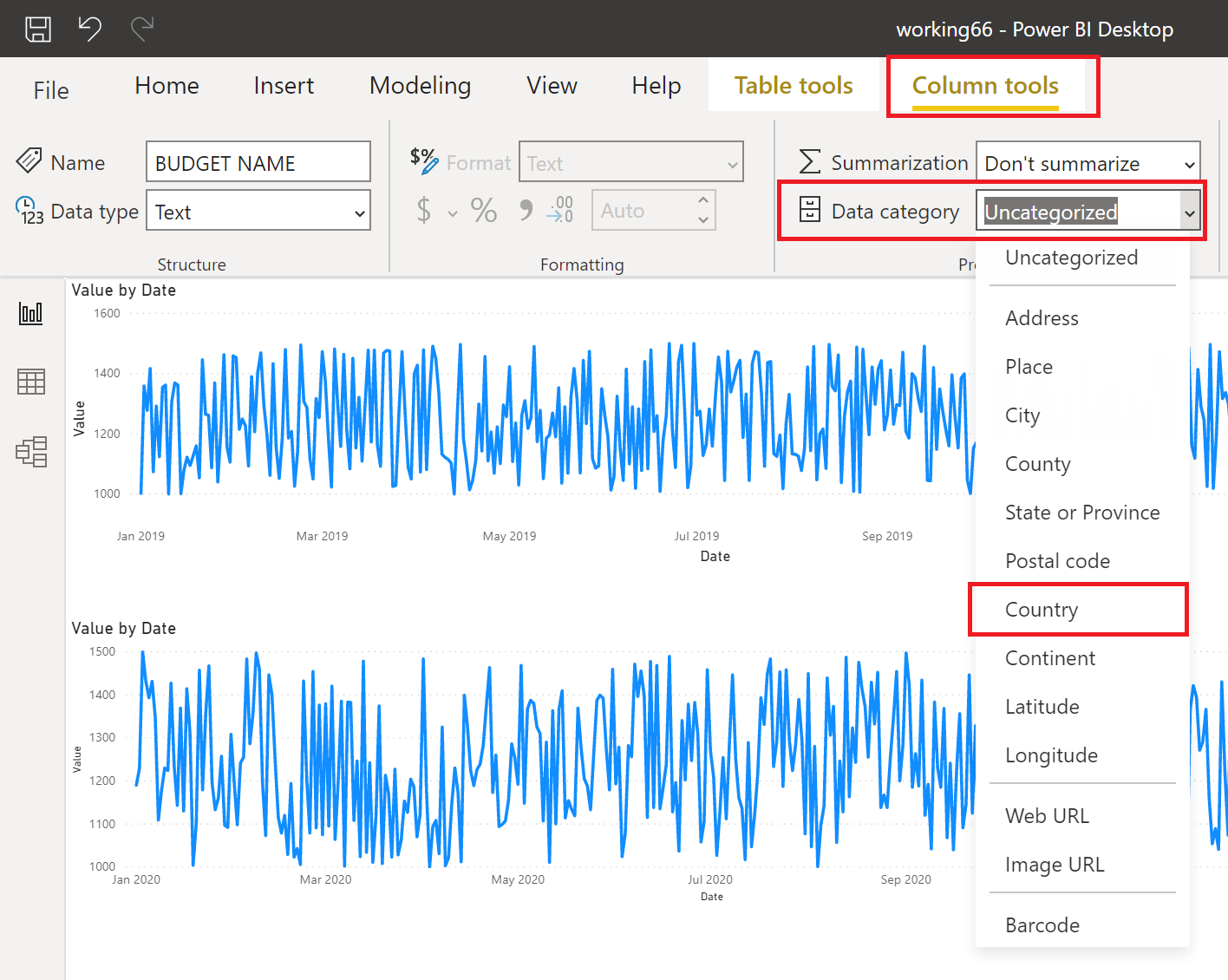Increase the Auto decimal places stepper

click(x=703, y=200)
